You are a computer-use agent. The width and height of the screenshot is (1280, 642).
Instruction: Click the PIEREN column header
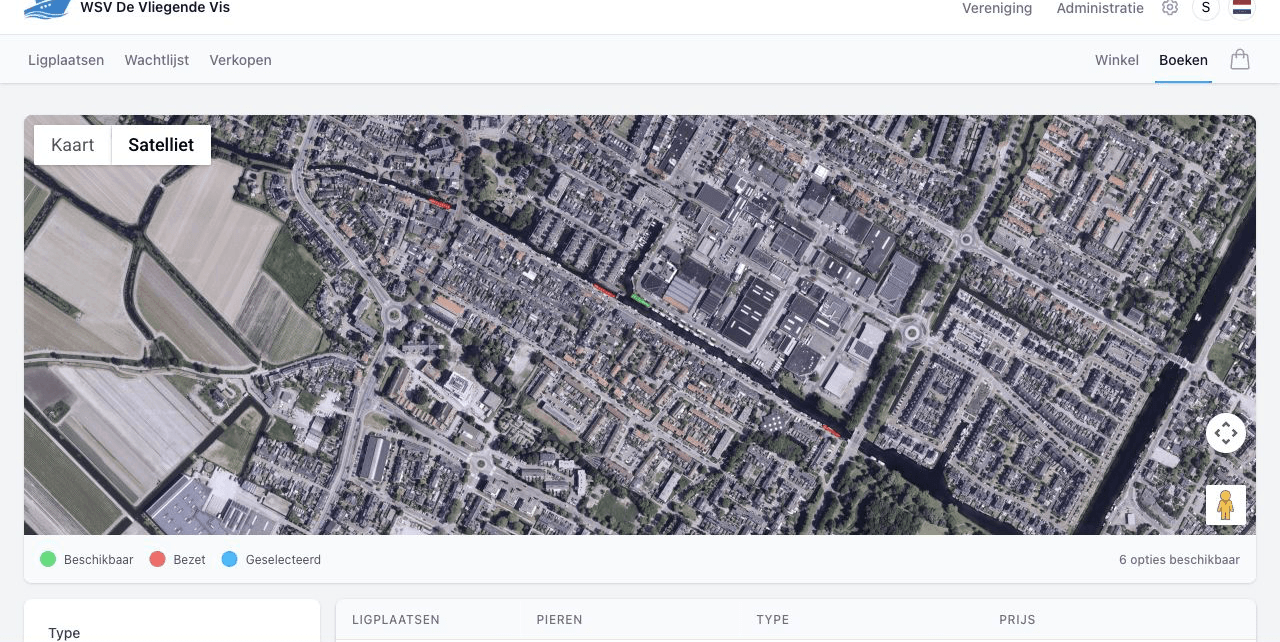[x=559, y=620]
